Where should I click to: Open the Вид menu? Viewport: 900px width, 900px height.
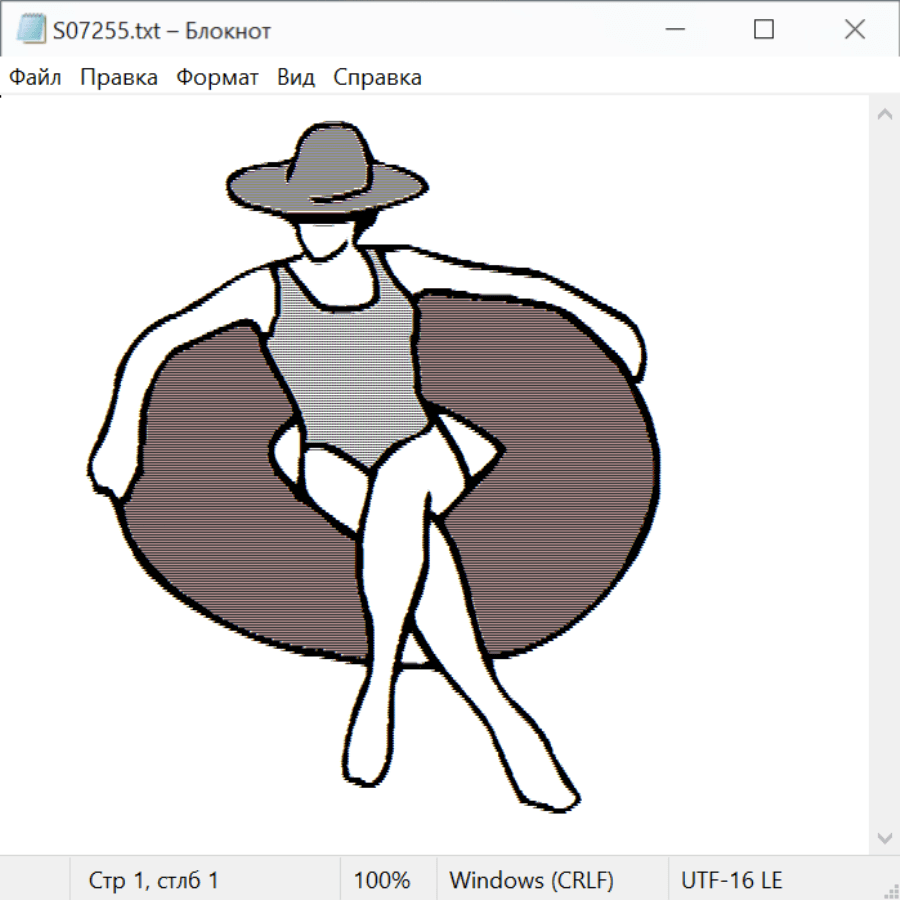(x=296, y=77)
